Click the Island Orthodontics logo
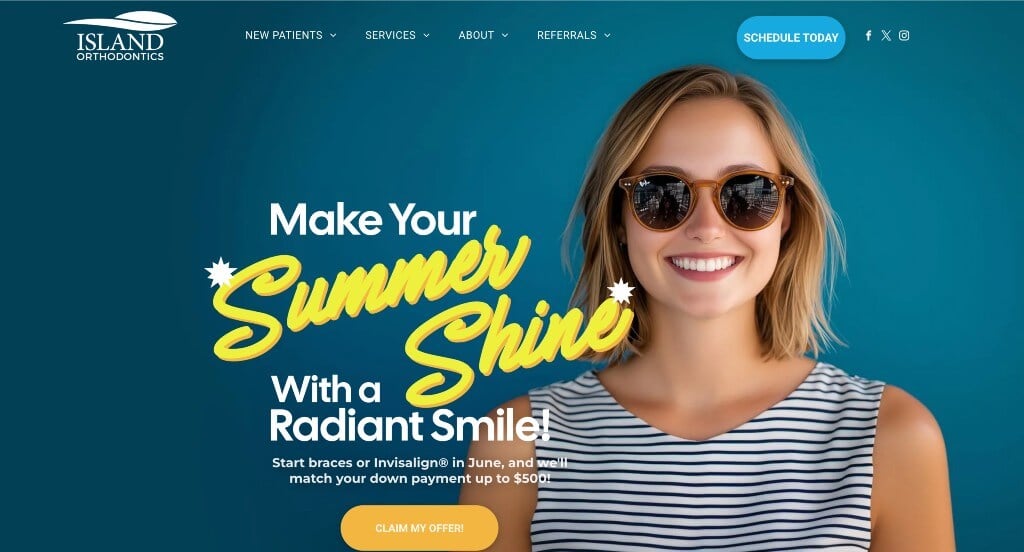 click(120, 36)
